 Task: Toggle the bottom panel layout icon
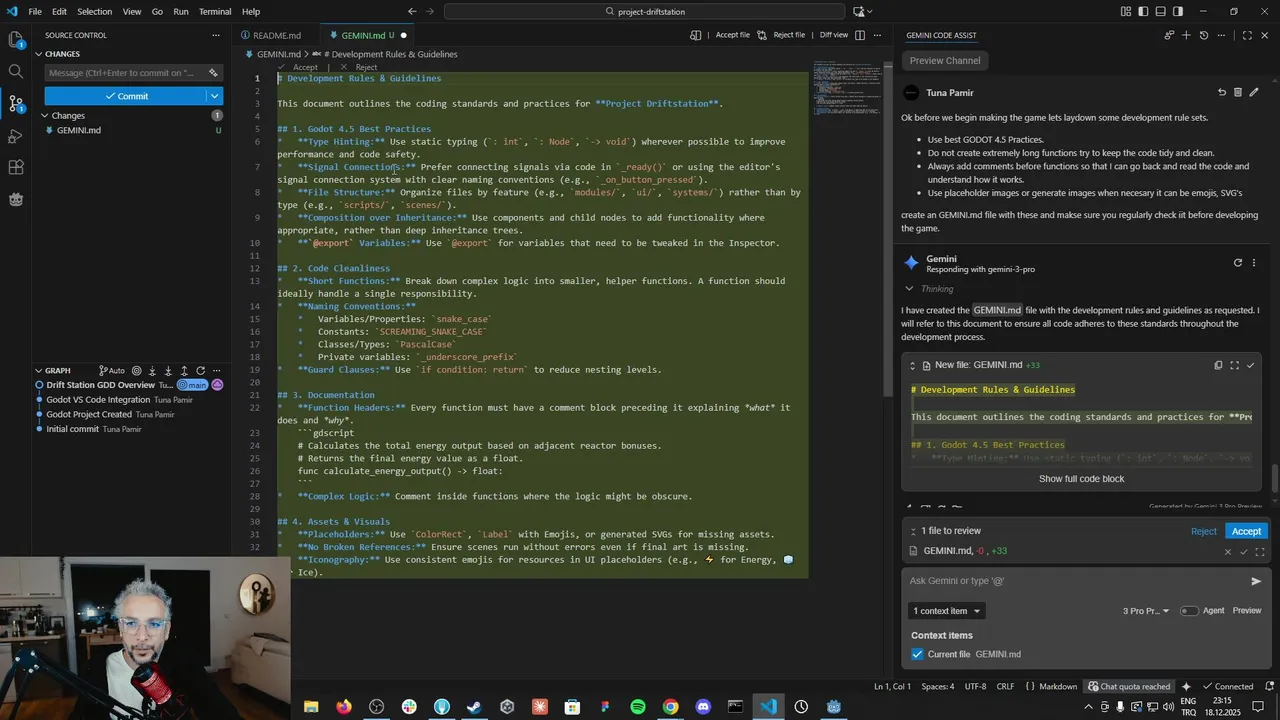1161,11
